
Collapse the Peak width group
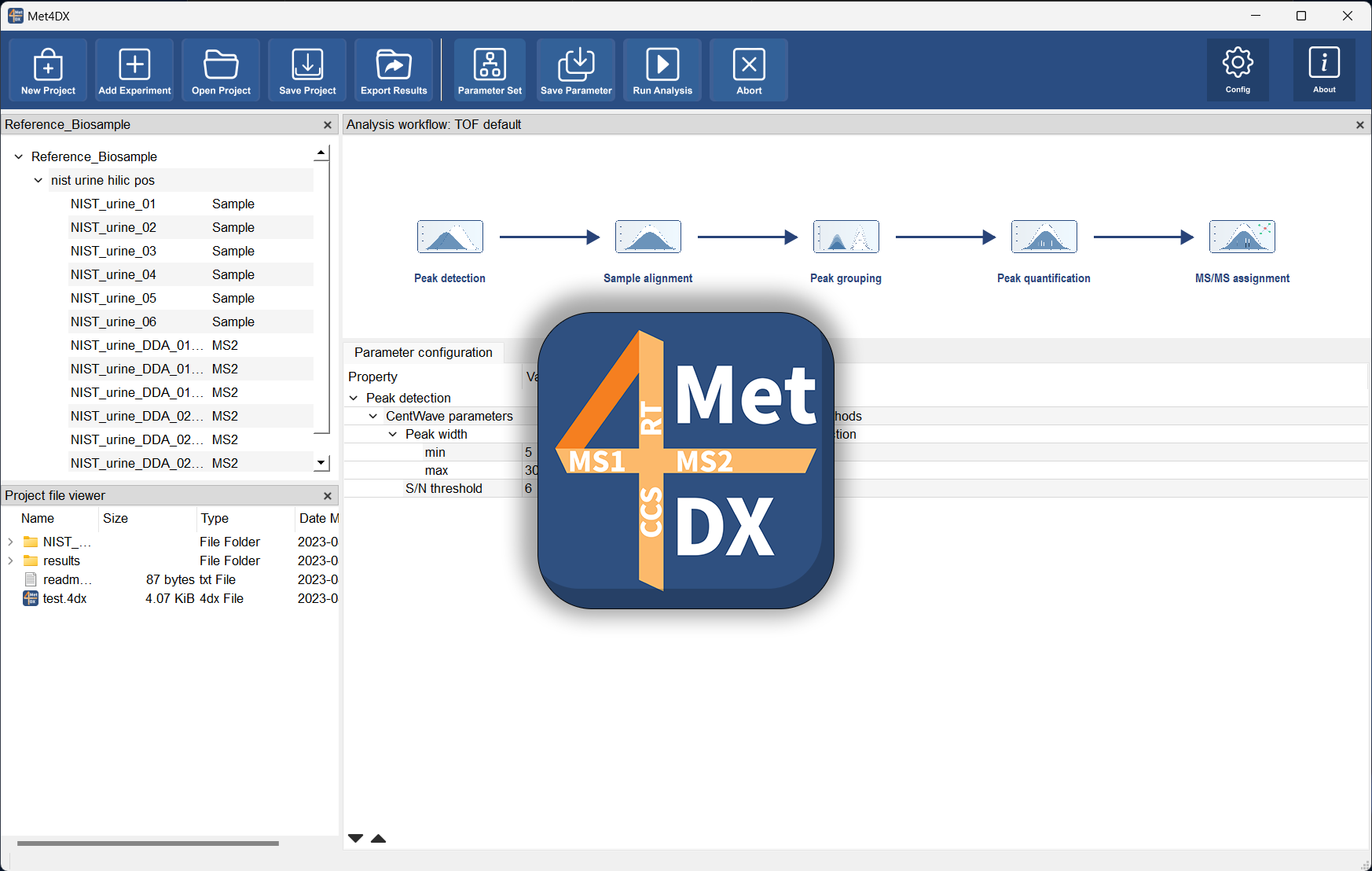393,434
